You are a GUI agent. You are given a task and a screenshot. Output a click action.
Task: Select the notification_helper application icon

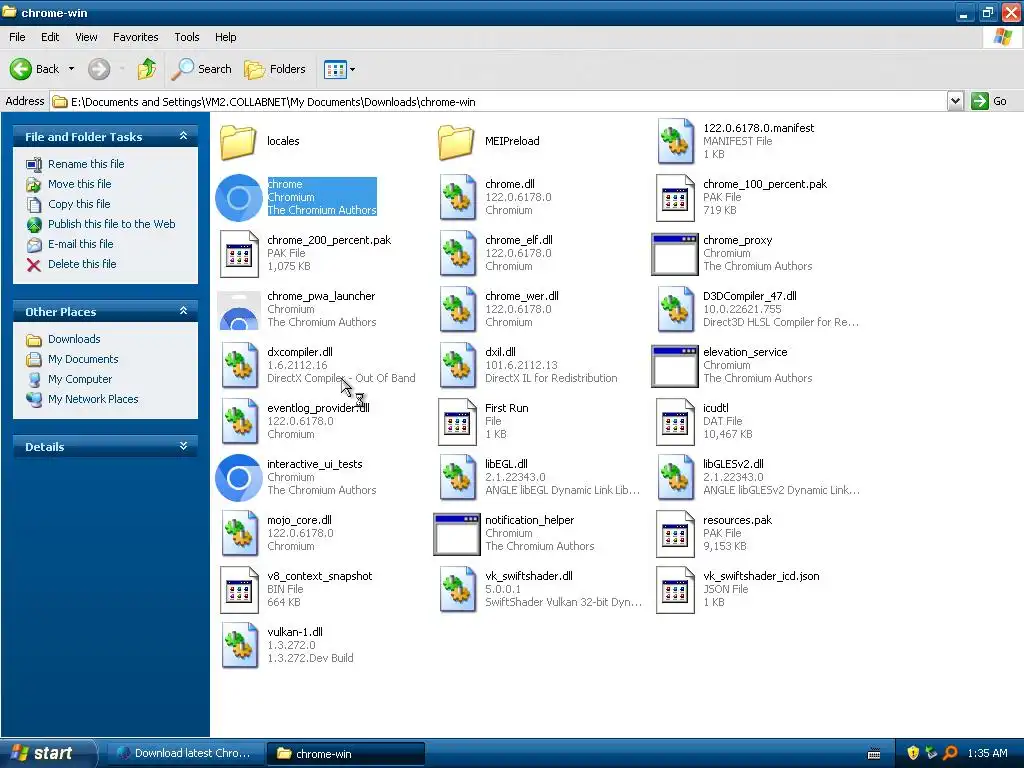coord(457,534)
